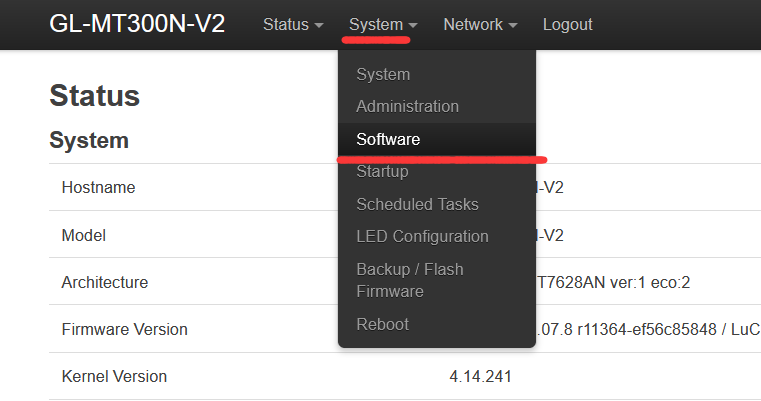761x401 pixels.
Task: Click the Hostname row label
Action: (x=98, y=187)
